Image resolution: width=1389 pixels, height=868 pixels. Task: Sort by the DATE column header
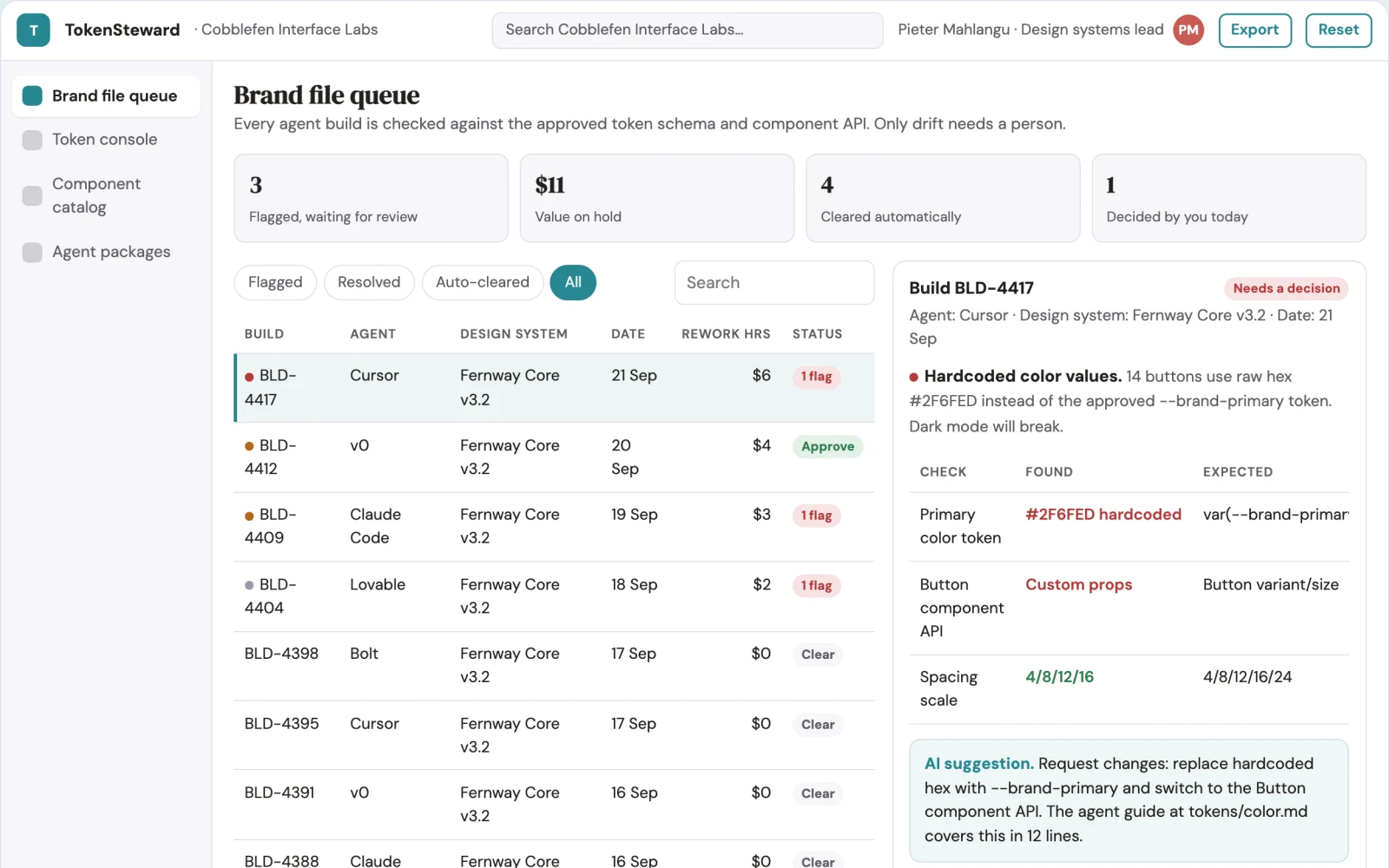tap(628, 334)
